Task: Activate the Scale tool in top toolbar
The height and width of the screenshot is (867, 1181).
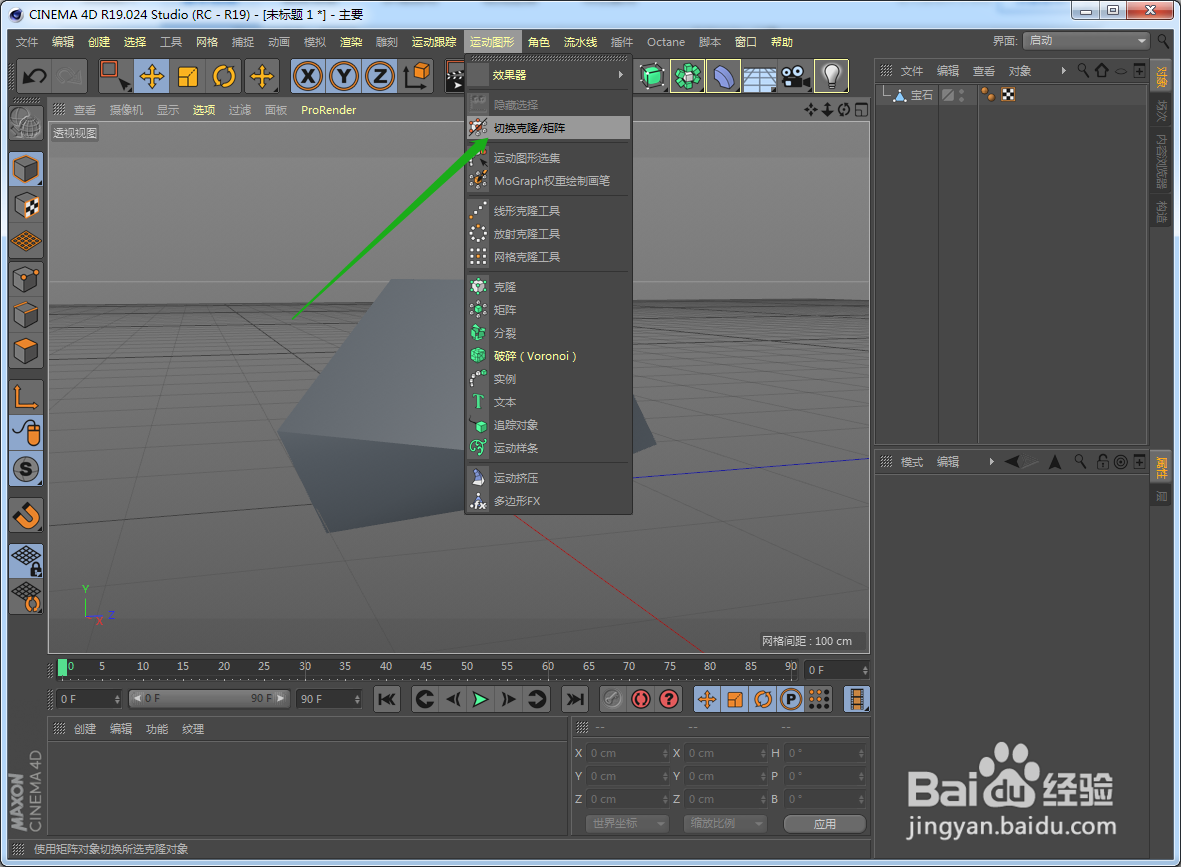Action: (188, 76)
